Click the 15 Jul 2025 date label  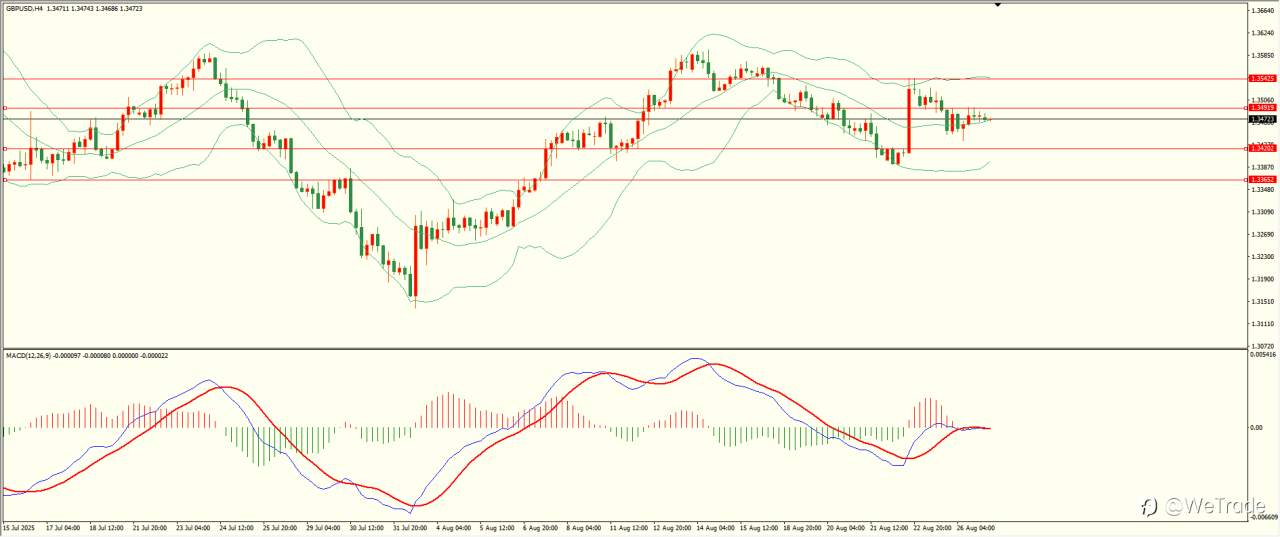(x=19, y=527)
